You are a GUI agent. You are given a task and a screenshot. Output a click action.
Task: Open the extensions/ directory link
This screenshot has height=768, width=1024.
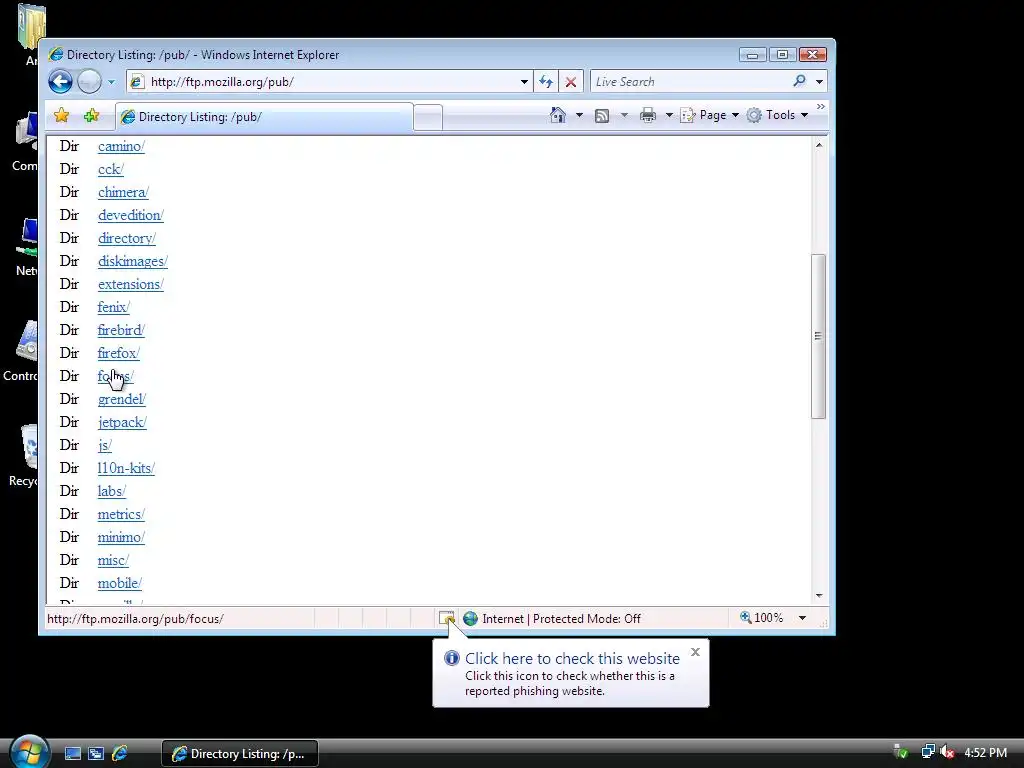[131, 284]
